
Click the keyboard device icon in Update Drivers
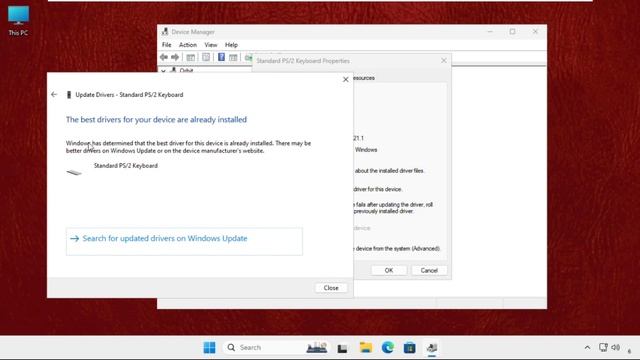(74, 172)
